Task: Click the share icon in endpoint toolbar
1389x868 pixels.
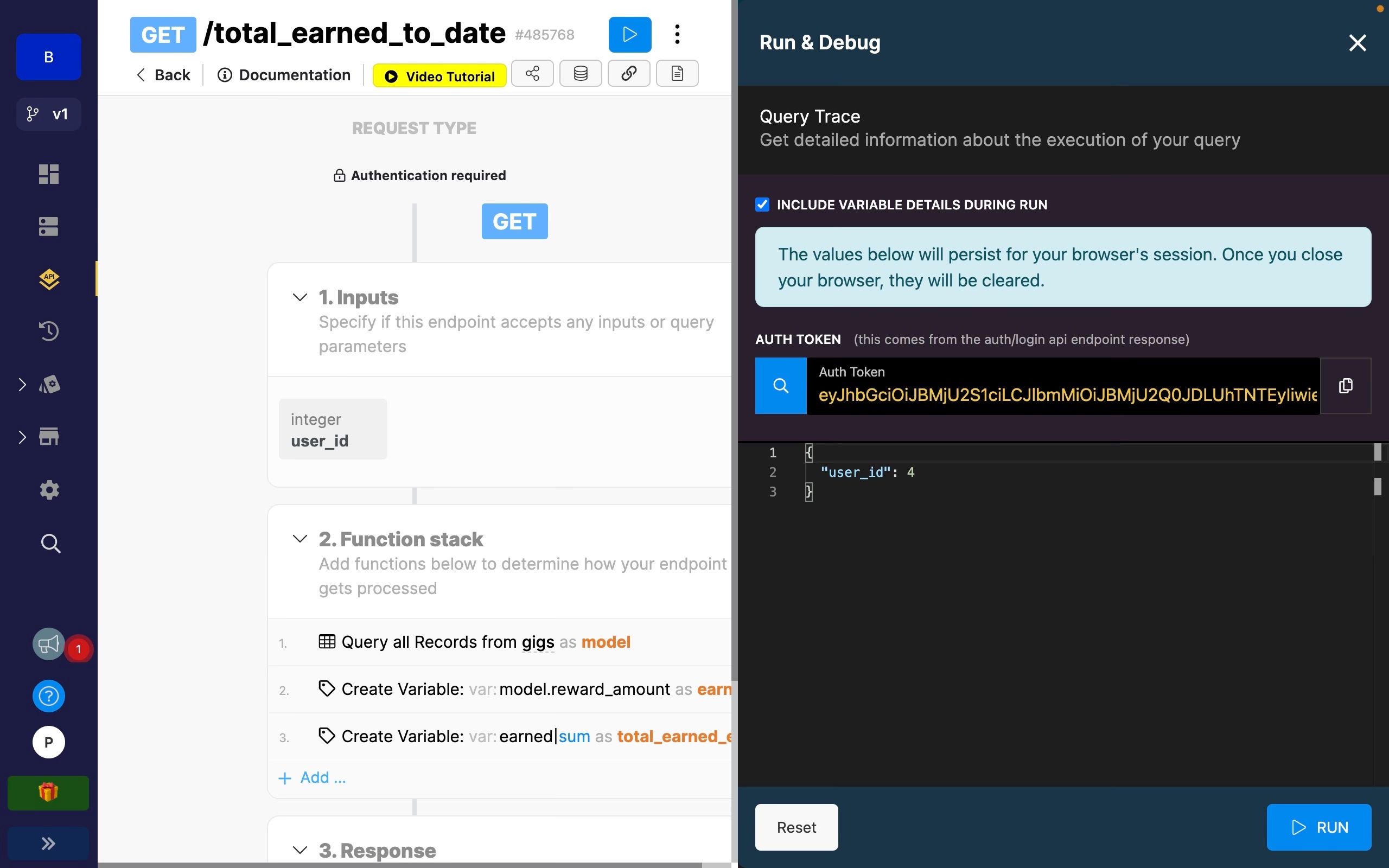Action: 533,73
